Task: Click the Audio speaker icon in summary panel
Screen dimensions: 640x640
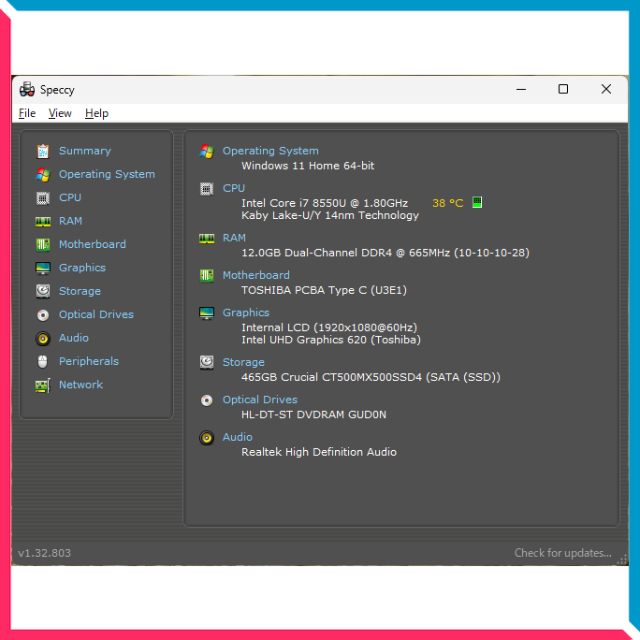Action: coord(207,438)
